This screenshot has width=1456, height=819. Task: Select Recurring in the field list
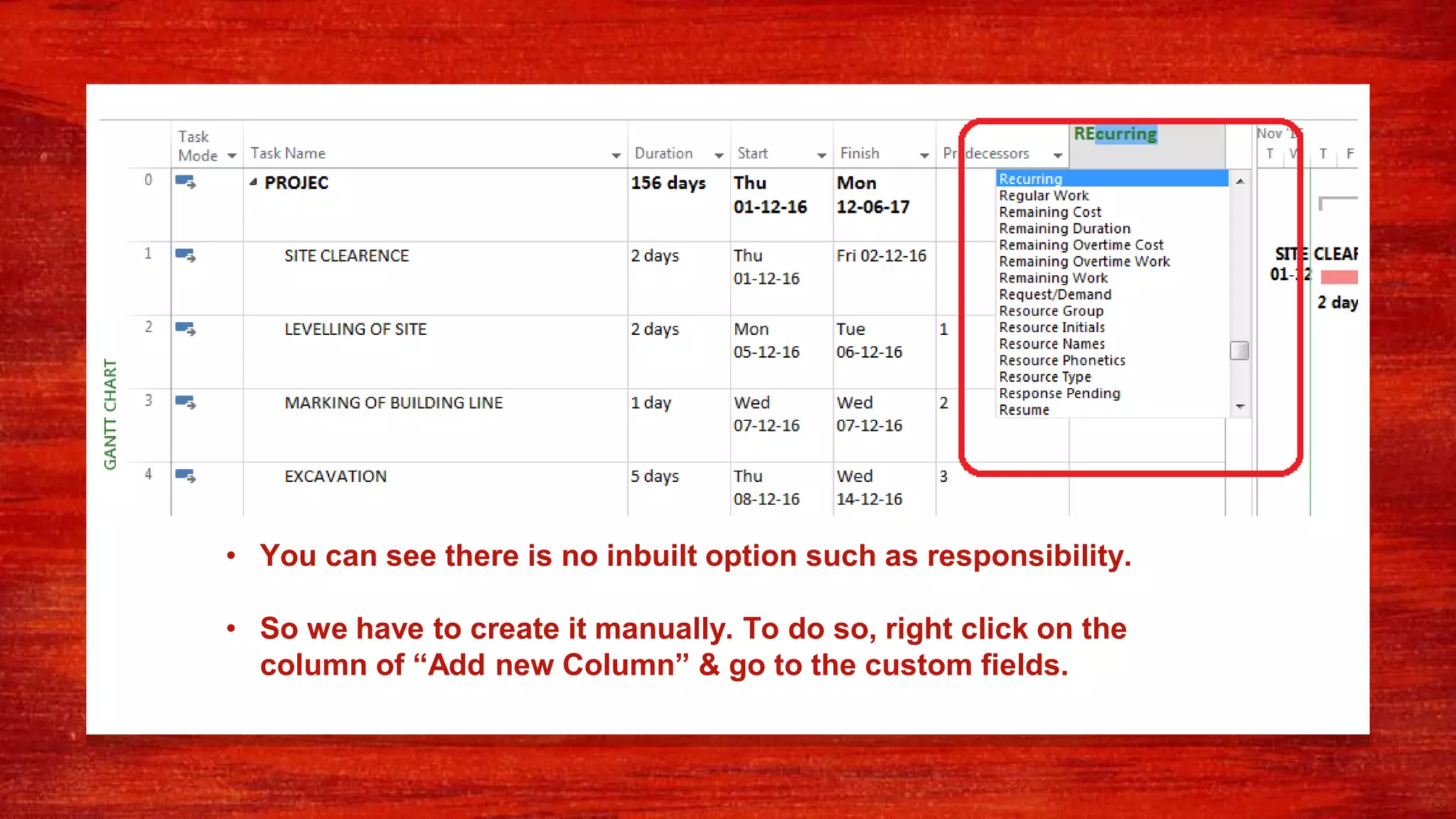click(1112, 178)
